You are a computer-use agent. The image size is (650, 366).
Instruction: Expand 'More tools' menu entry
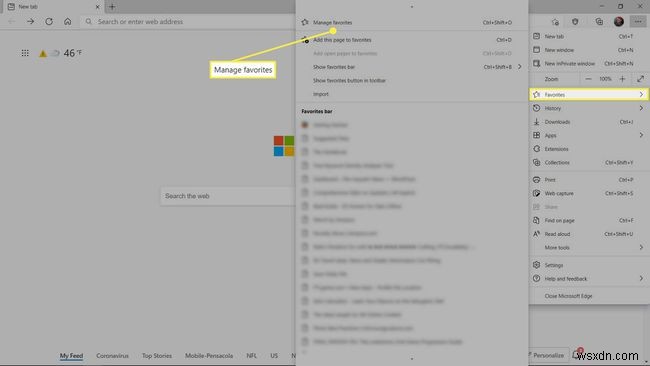(589, 247)
